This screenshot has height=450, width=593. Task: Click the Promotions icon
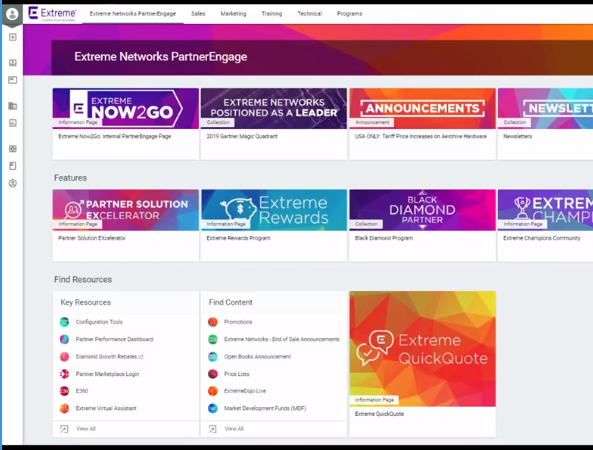point(213,322)
